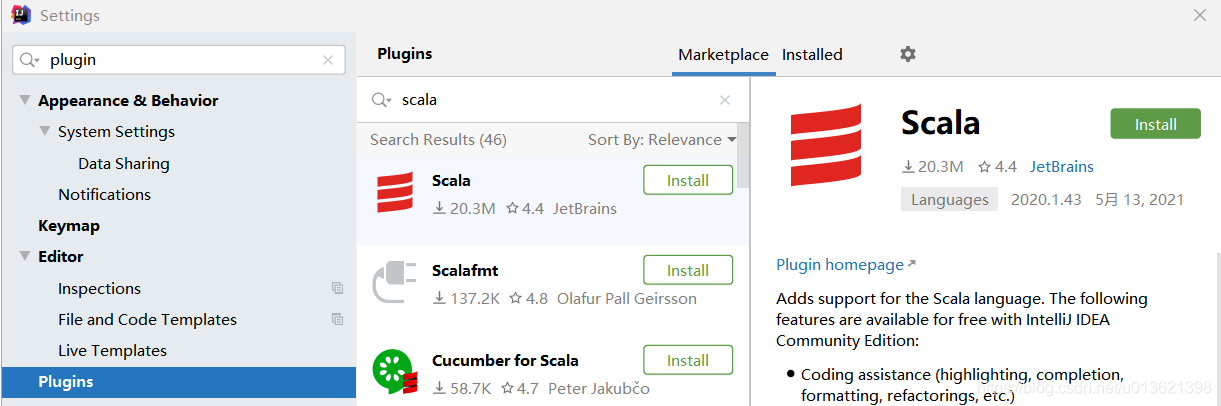
Task: Collapse the Appearance & Behavior section
Action: pyautogui.click(x=24, y=101)
